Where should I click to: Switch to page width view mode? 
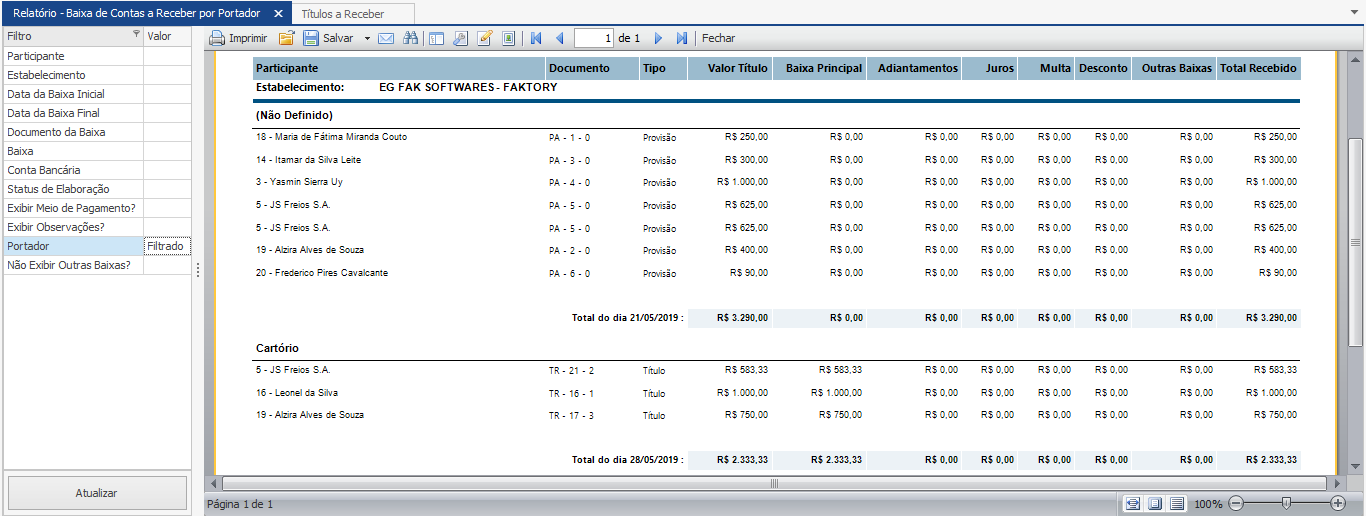(1132, 503)
